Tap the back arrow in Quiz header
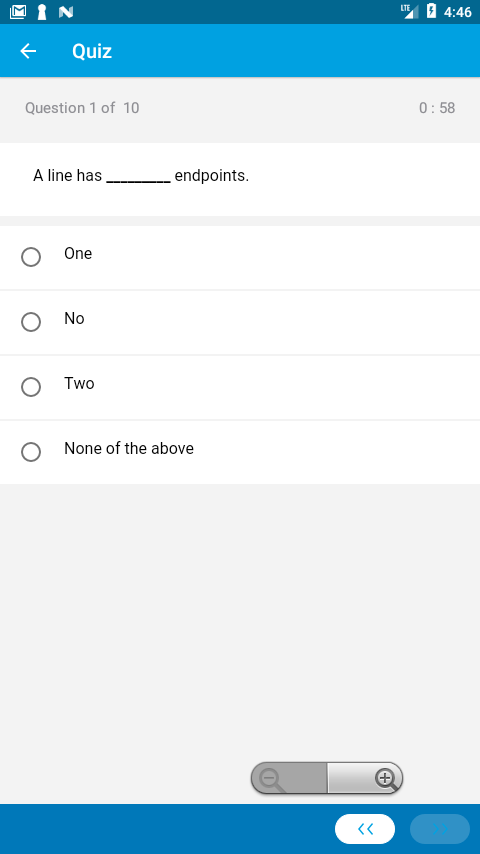Viewport: 480px width, 854px height. click(28, 51)
